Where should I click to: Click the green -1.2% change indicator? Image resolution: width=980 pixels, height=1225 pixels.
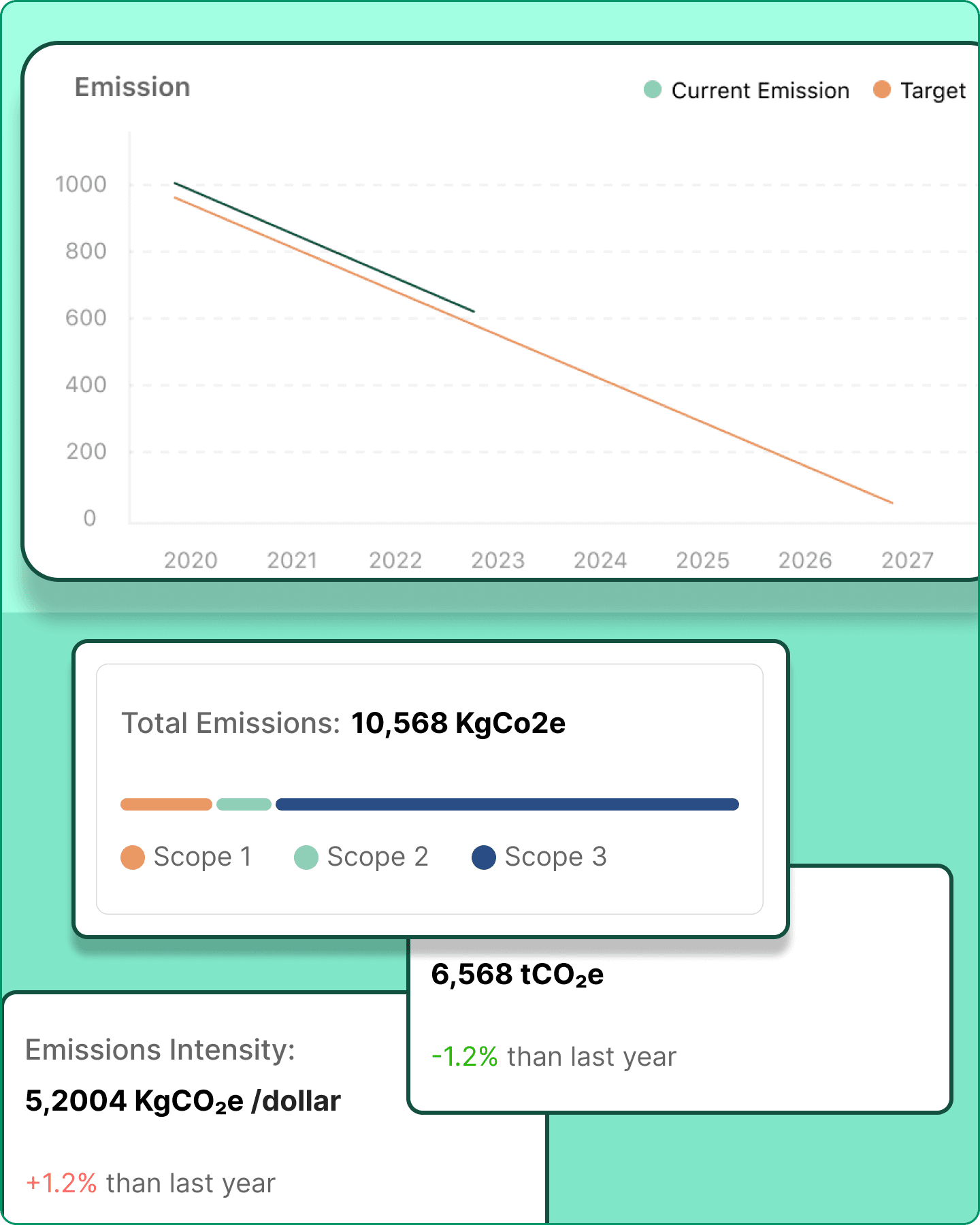point(465,1056)
